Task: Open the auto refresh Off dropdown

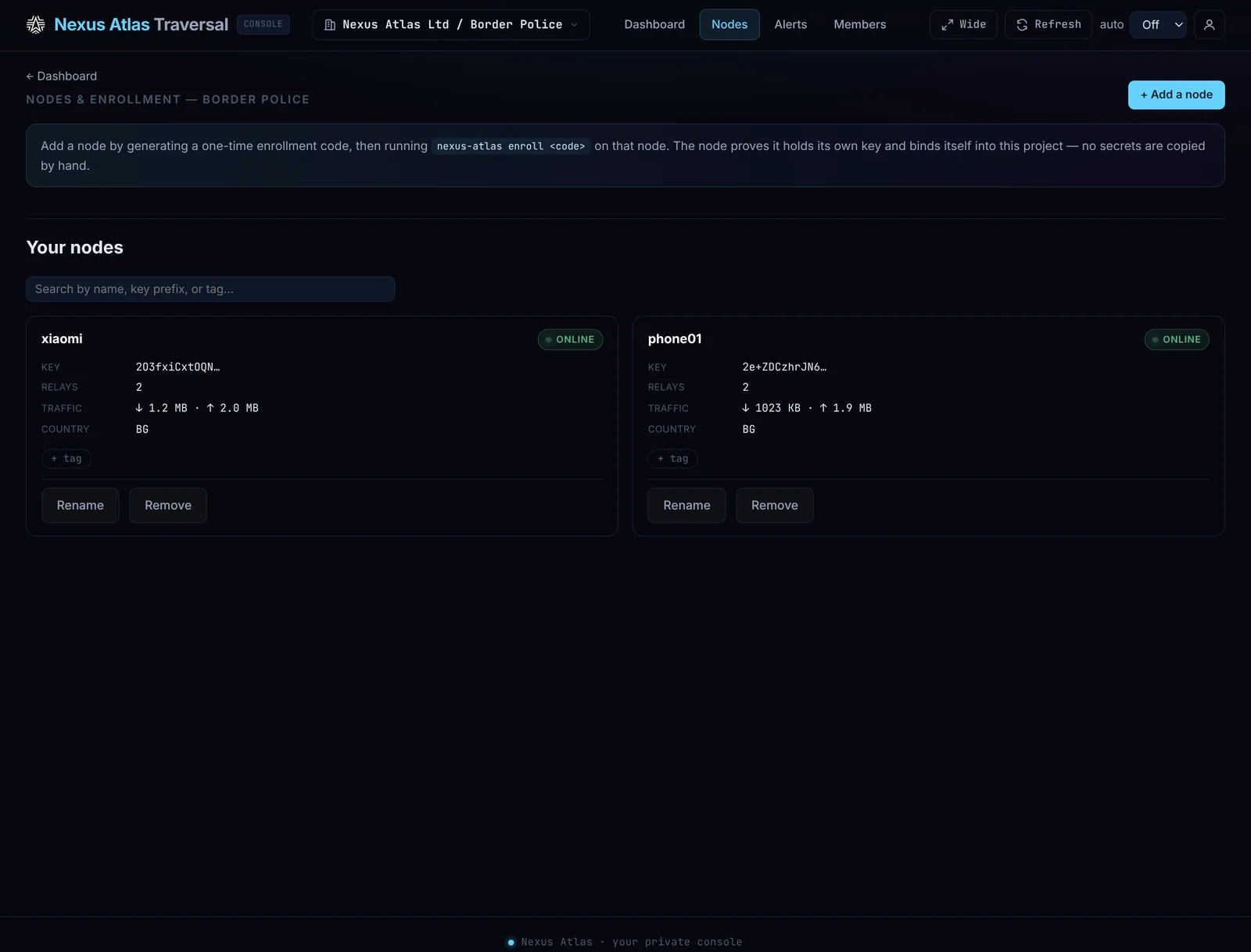Action: click(1158, 25)
